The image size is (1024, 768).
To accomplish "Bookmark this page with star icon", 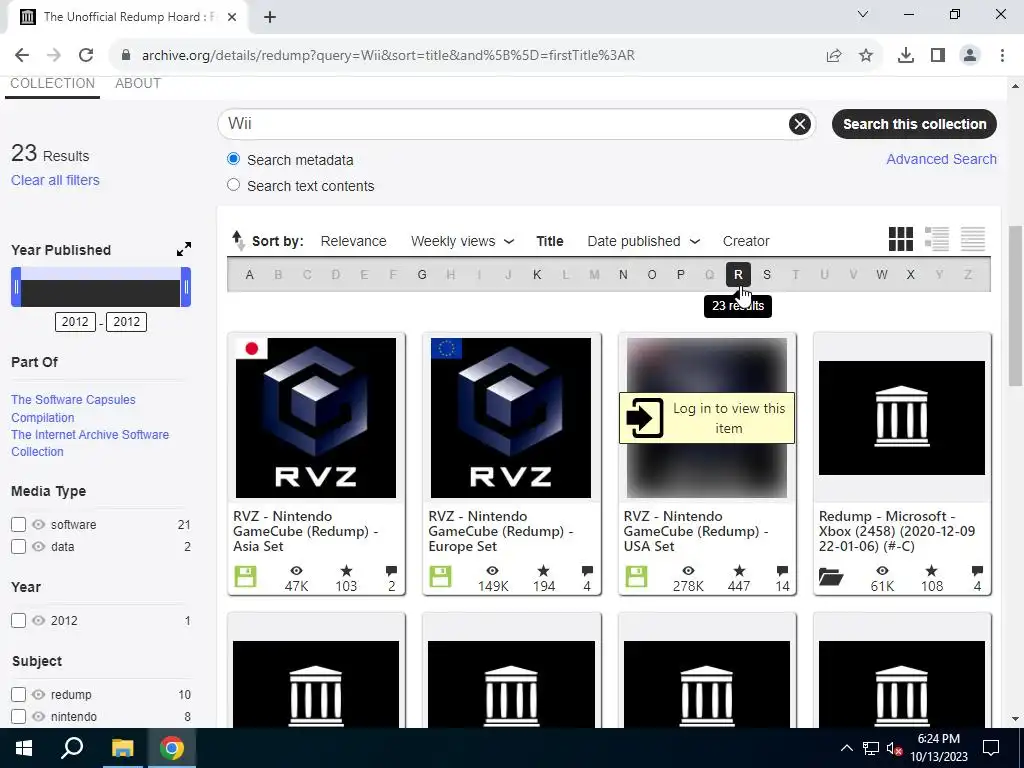I will [866, 55].
